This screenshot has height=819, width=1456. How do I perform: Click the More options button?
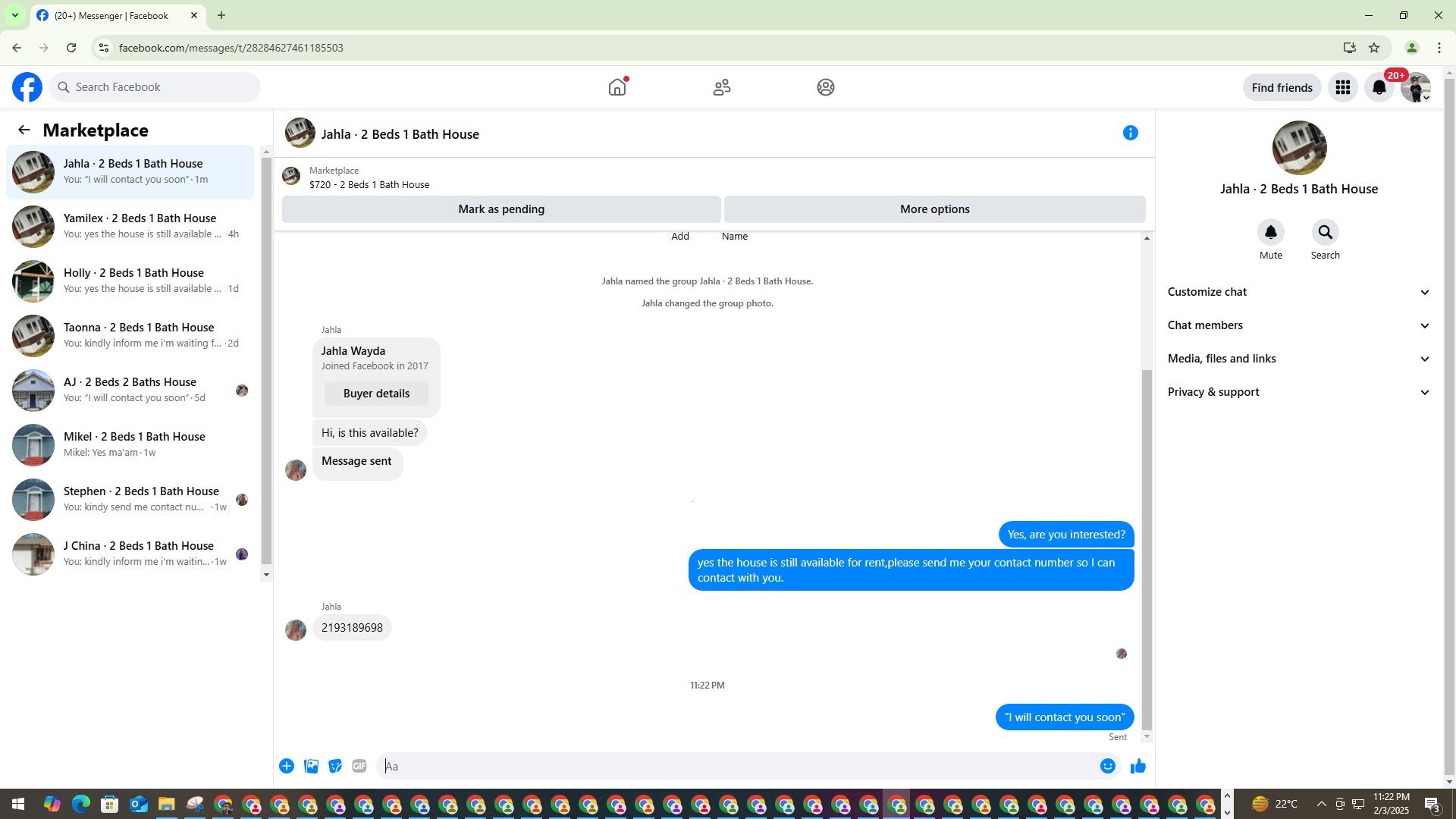click(x=934, y=209)
